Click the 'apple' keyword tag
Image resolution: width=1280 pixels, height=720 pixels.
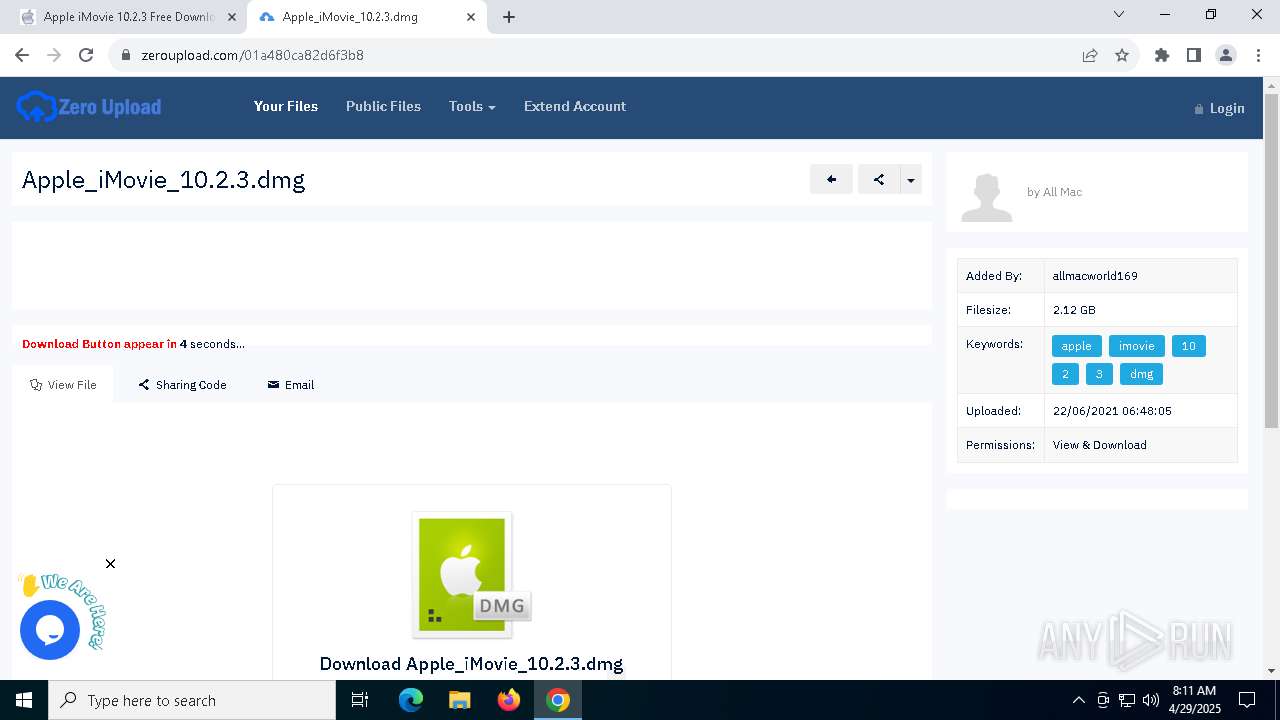click(1076, 346)
